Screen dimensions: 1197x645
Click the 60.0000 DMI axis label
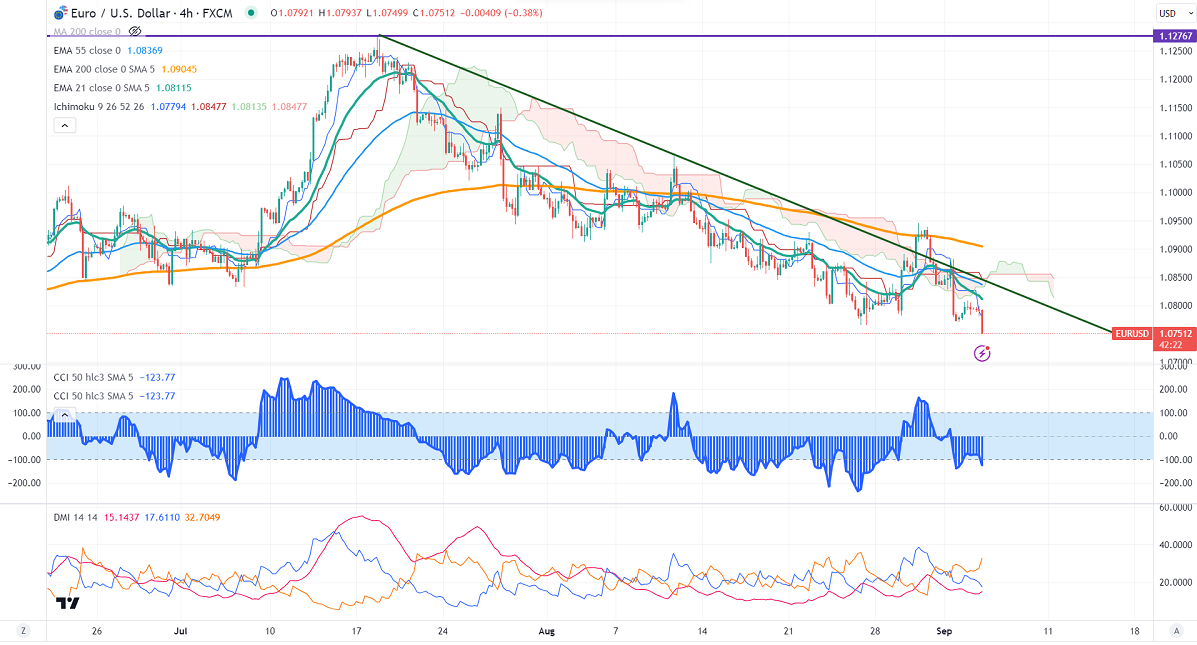click(1176, 508)
